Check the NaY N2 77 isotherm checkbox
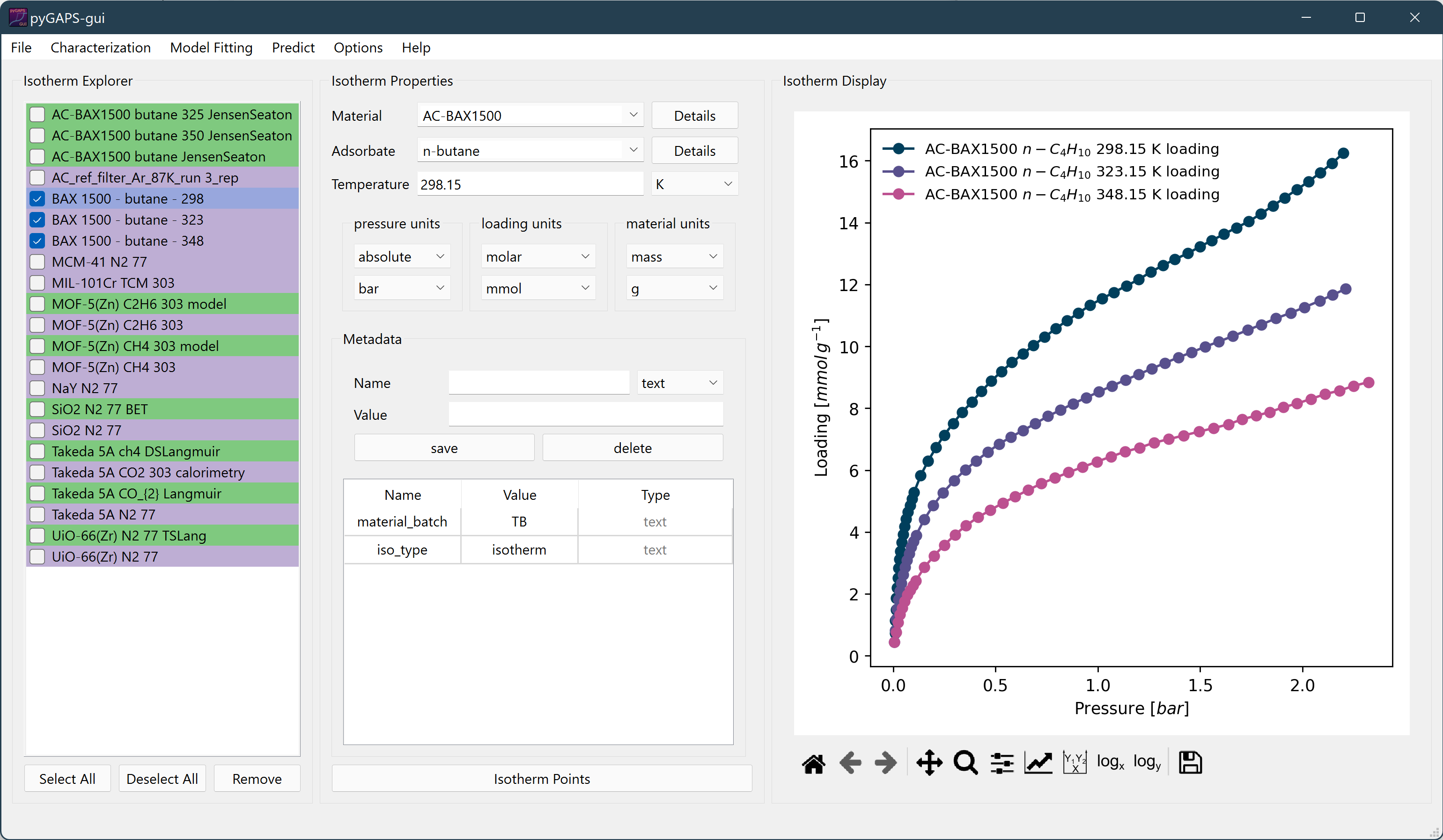Image resolution: width=1443 pixels, height=840 pixels. point(37,388)
